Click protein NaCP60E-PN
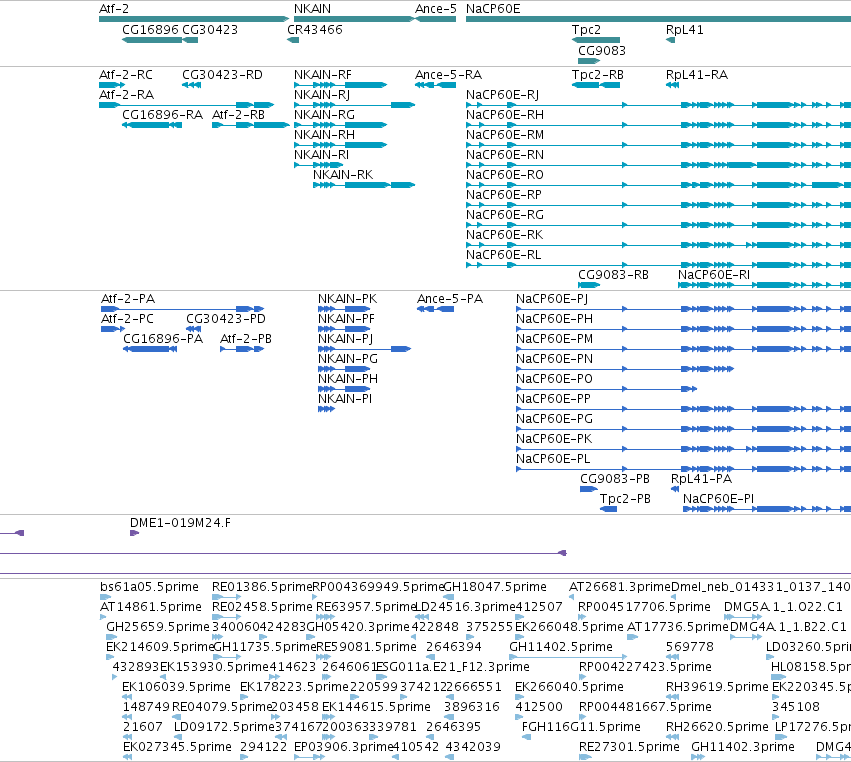 [x=554, y=359]
